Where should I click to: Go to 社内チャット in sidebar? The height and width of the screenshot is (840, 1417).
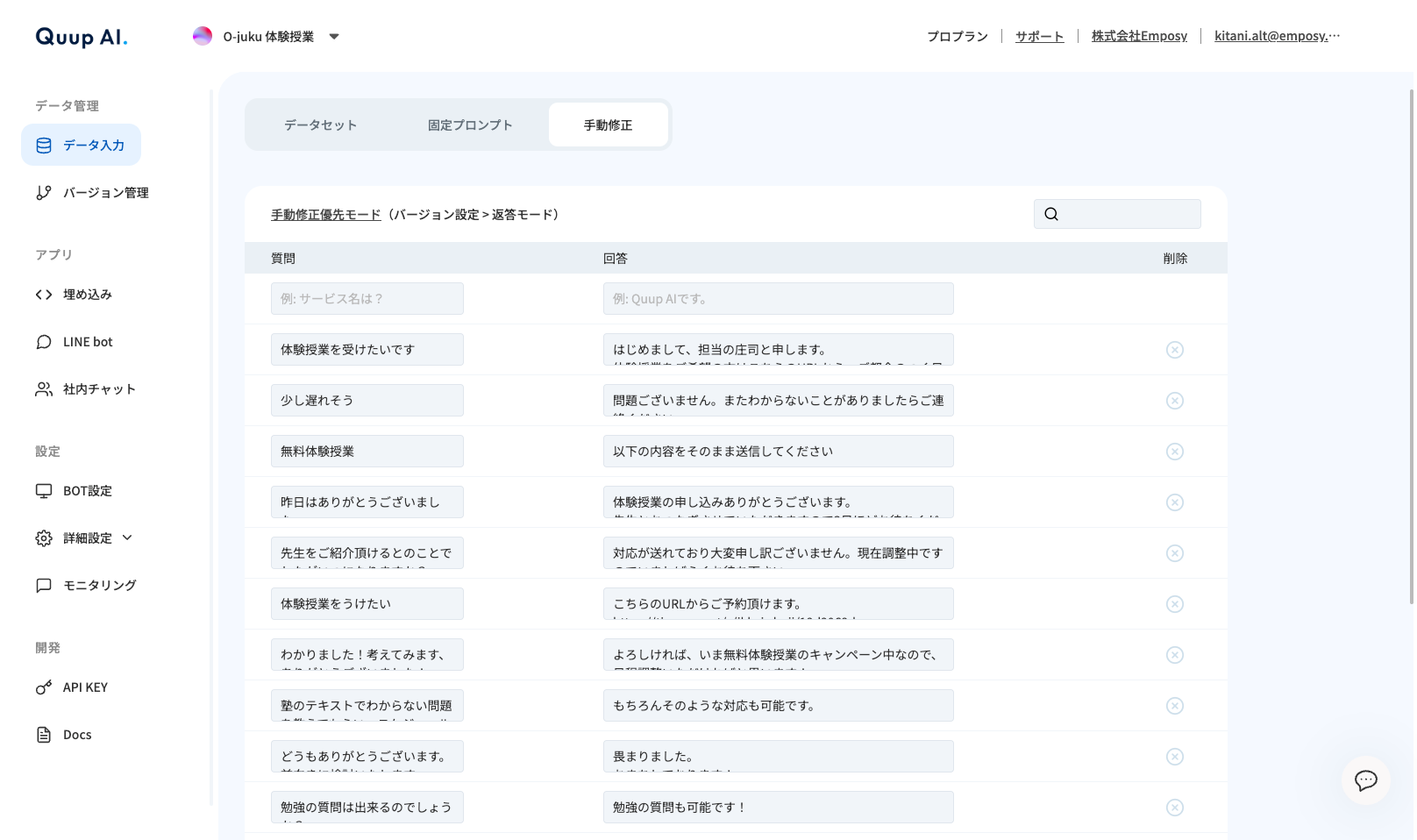[x=98, y=389]
